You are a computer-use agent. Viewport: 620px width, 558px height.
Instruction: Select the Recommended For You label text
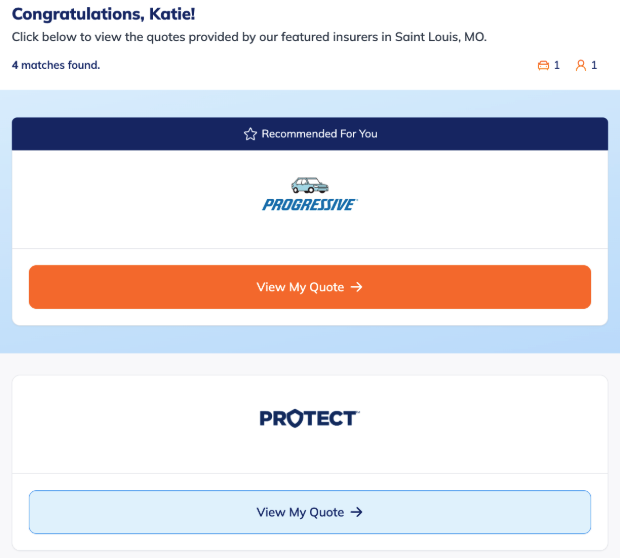point(319,134)
